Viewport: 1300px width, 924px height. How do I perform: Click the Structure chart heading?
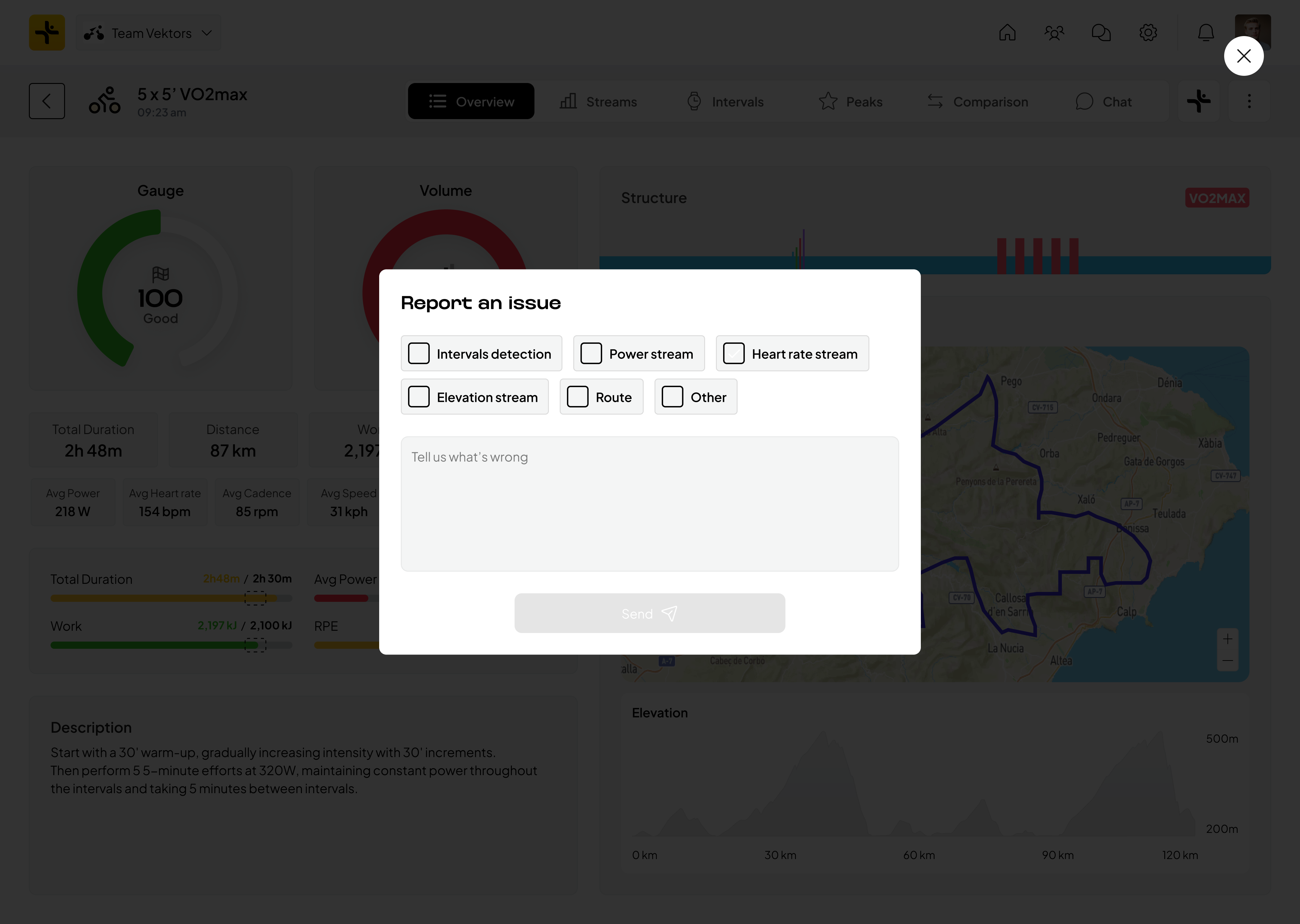pos(654,198)
